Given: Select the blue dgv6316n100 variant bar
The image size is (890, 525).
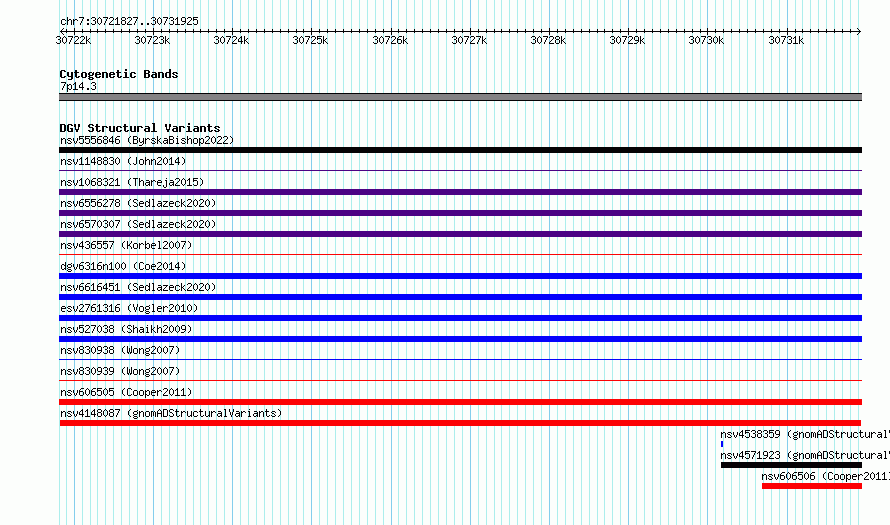Looking at the screenshot, I should [x=460, y=276].
